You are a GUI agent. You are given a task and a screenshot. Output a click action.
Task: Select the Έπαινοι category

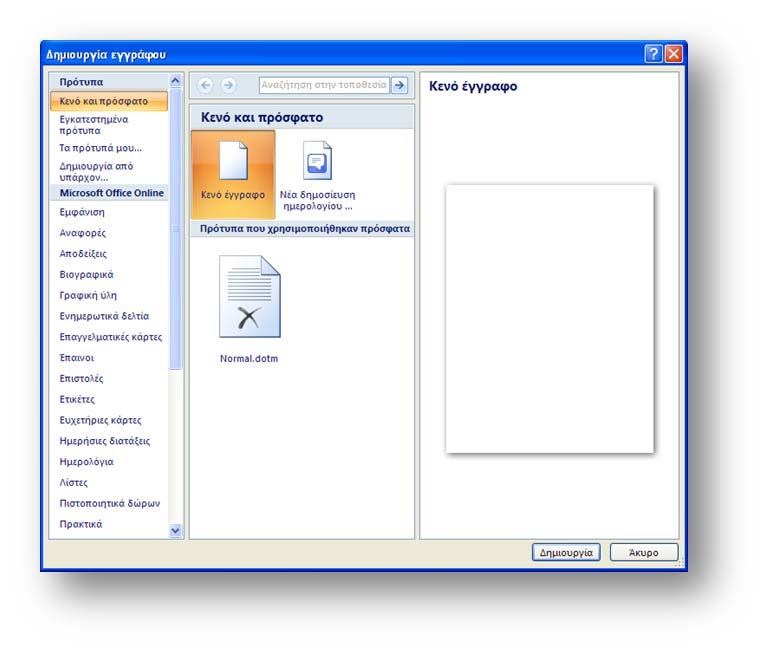(77, 358)
